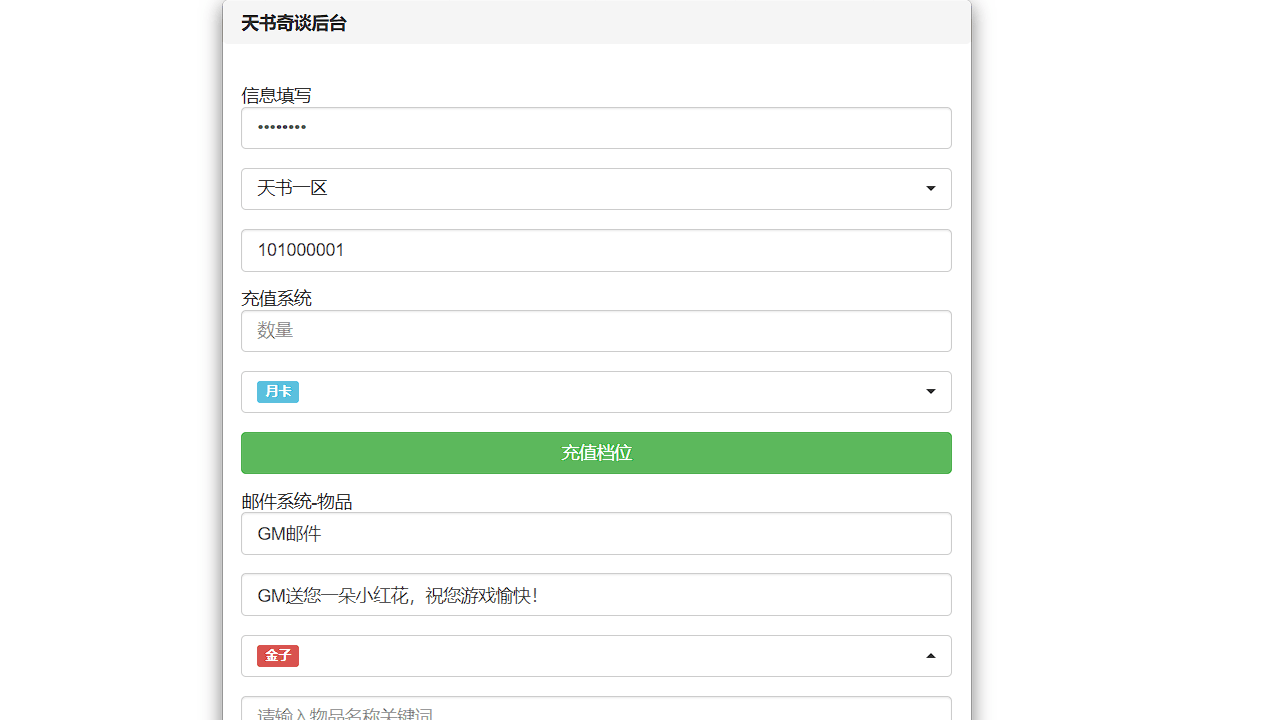Screen dimensions: 1280x720
Task: Click the 数量 quantity input
Action: pyautogui.click(x=595, y=331)
